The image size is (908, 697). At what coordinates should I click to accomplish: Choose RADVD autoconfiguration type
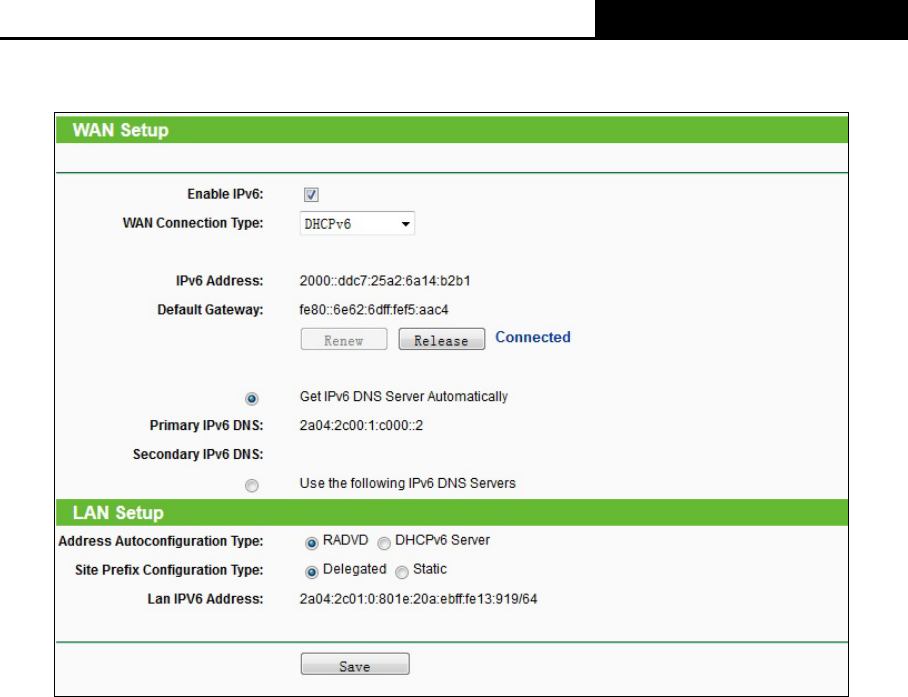312,543
